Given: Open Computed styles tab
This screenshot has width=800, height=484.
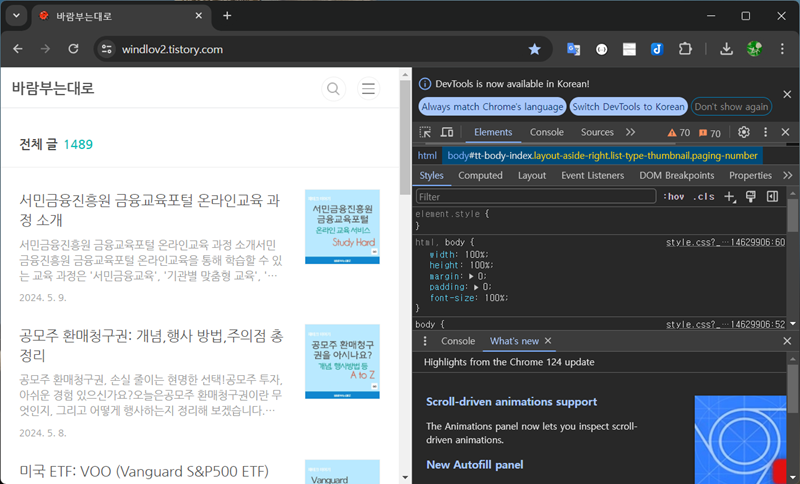Looking at the screenshot, I should coord(480,175).
